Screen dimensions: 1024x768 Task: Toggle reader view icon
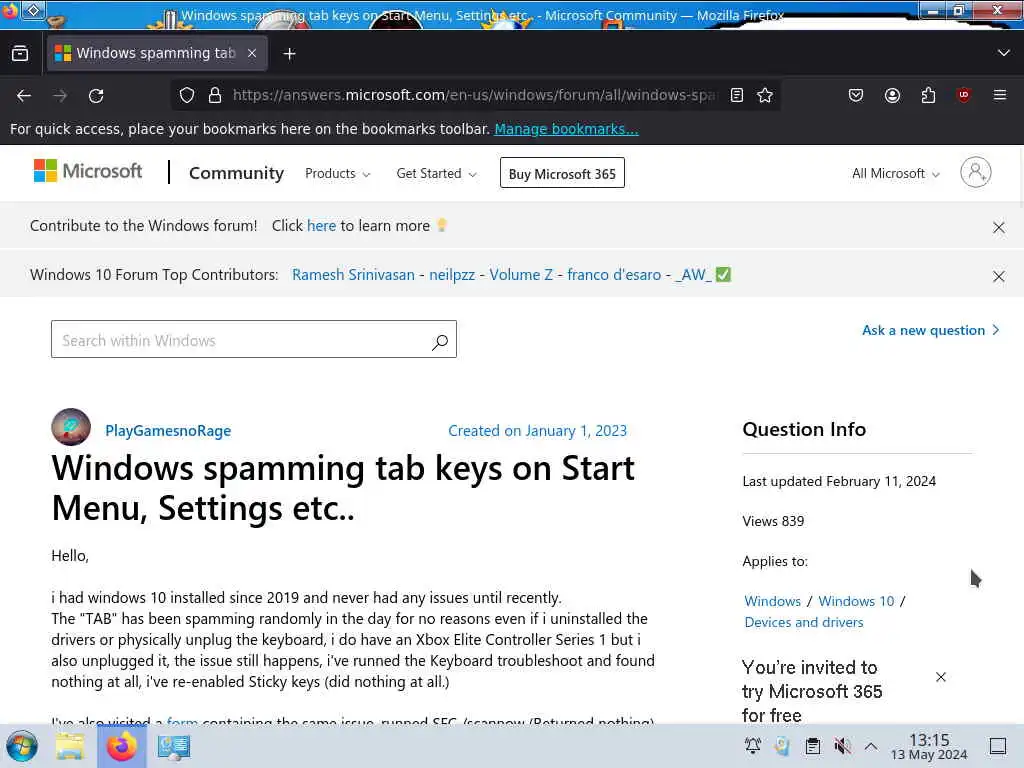click(737, 95)
